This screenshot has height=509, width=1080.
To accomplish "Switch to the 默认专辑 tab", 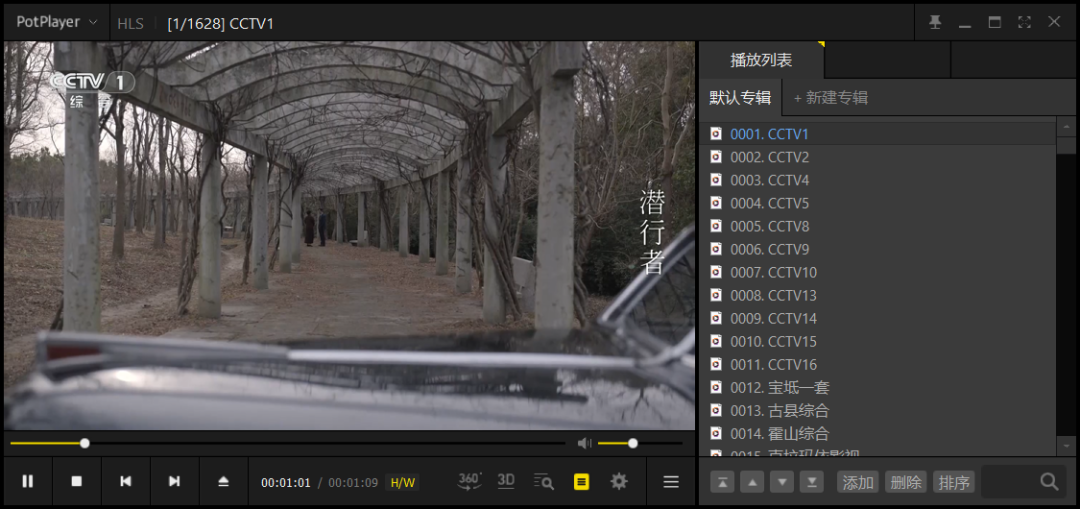I will point(740,97).
